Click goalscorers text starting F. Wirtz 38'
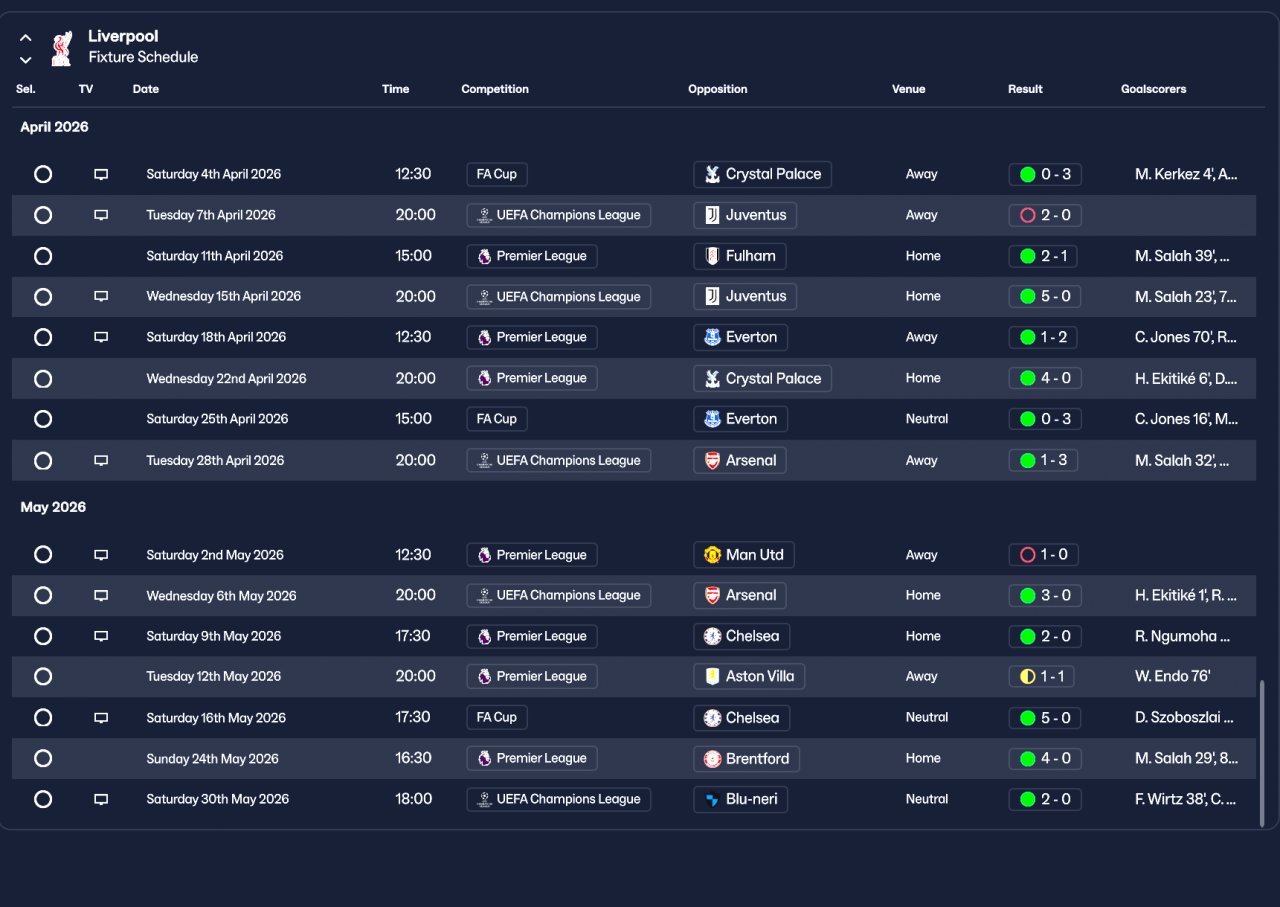 tap(1186, 799)
